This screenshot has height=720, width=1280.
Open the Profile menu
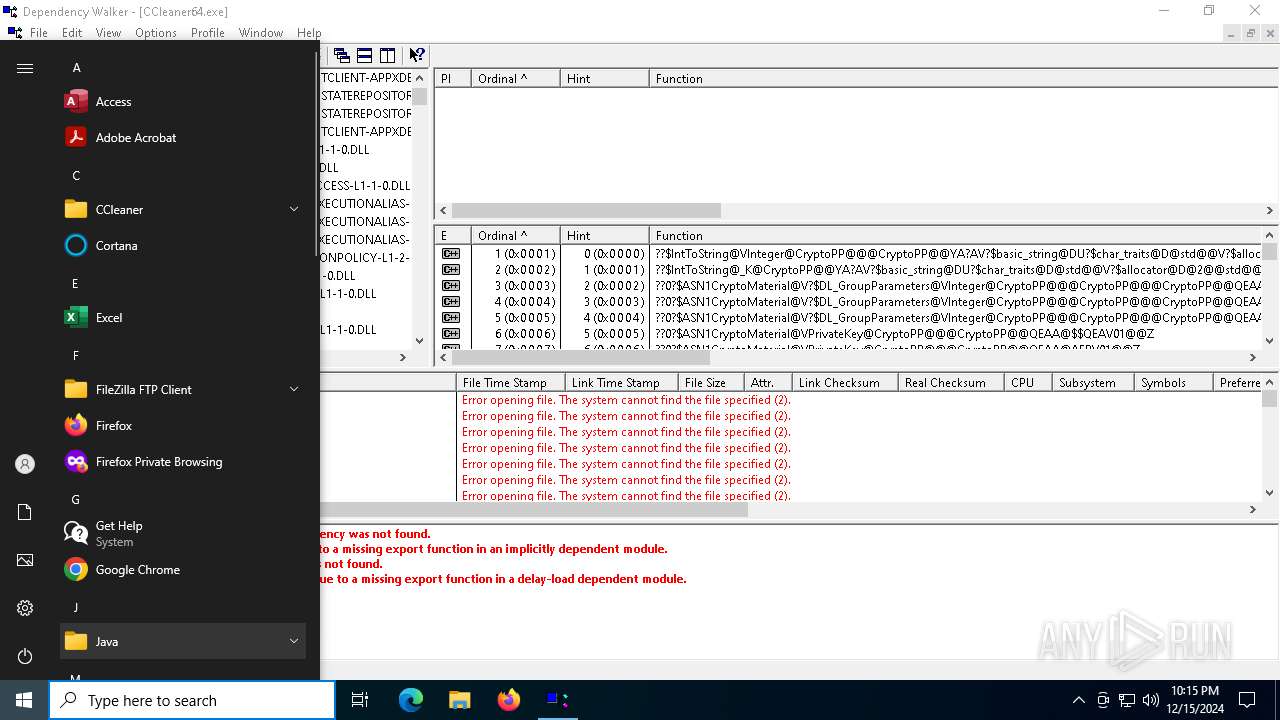pos(208,33)
